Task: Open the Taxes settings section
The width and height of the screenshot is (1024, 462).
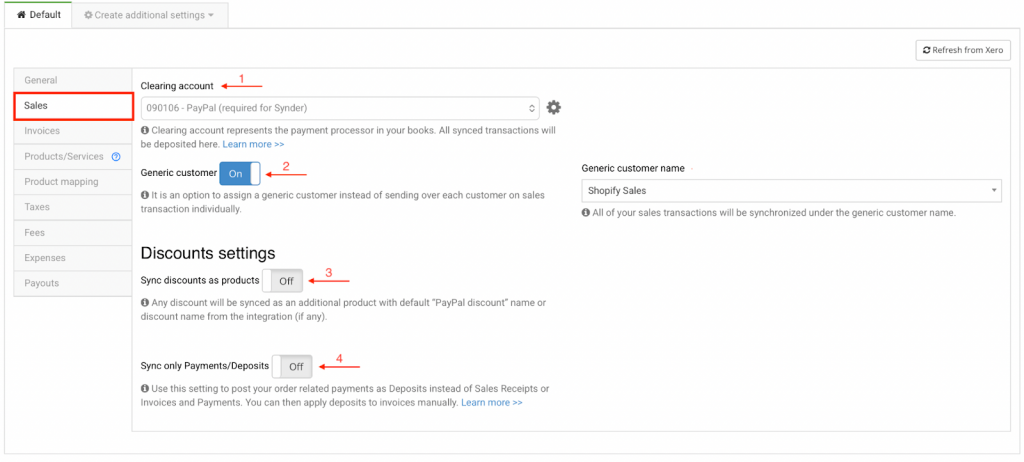Action: click(x=38, y=207)
